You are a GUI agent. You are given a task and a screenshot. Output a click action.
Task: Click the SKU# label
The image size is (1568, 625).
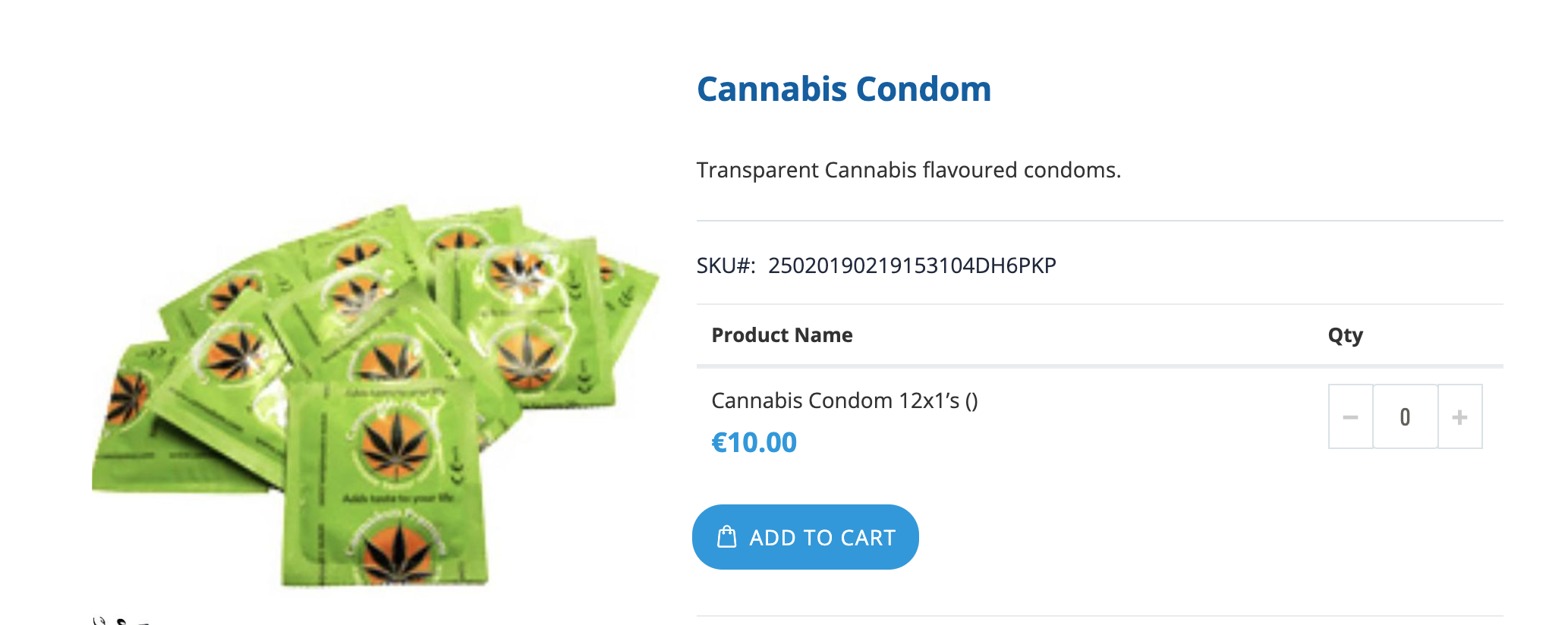[x=726, y=265]
